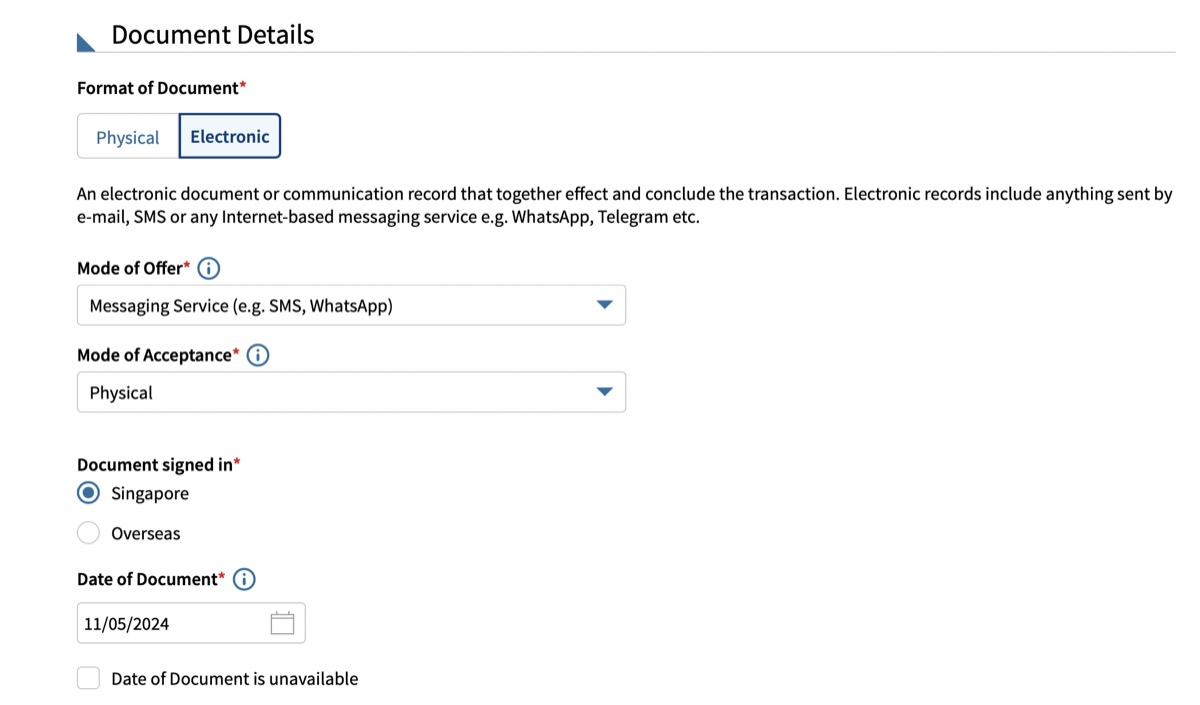Select the Physical document format
Image resolution: width=1200 pixels, height=705 pixels.
(x=128, y=137)
